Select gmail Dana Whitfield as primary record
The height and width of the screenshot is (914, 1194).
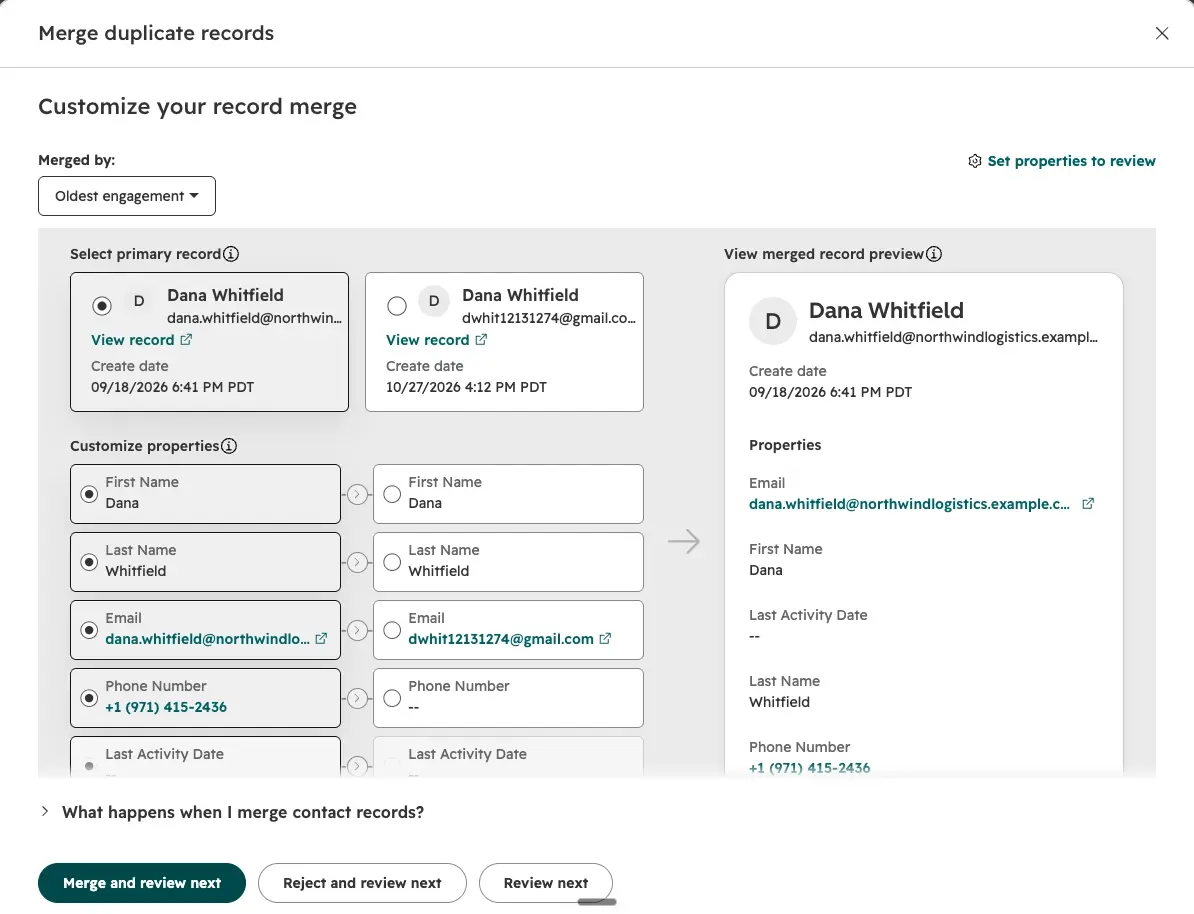397,305
